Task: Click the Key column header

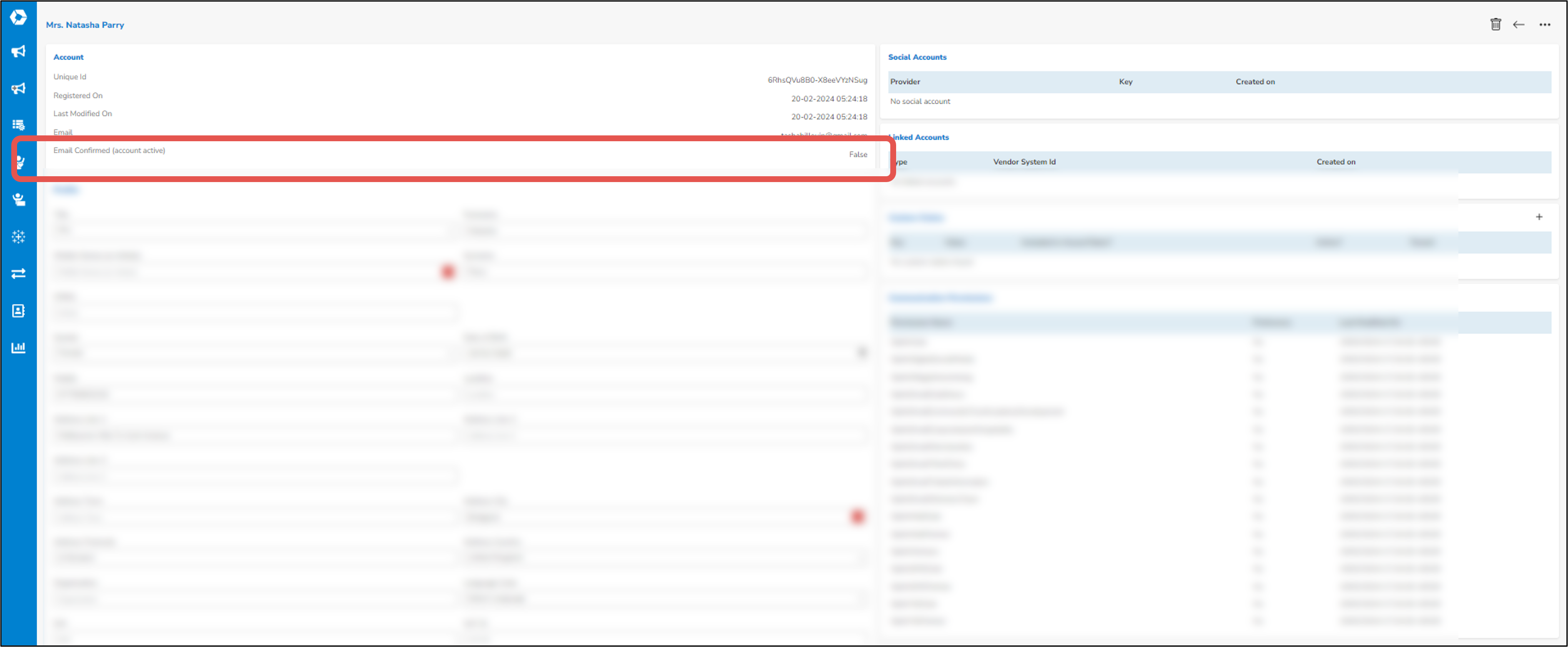Action: pos(1125,82)
